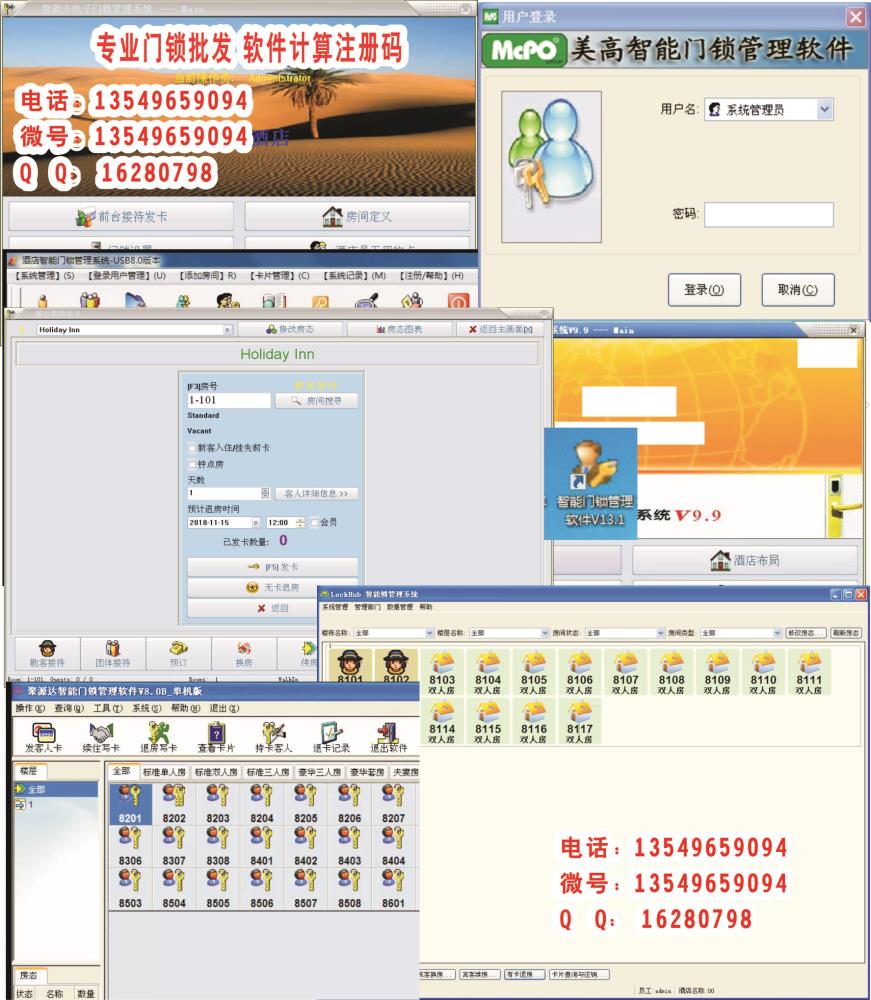This screenshot has width=871, height=1000.
Task: Toggle 新客入住/挂失前卡 checkbox
Action: tap(192, 448)
